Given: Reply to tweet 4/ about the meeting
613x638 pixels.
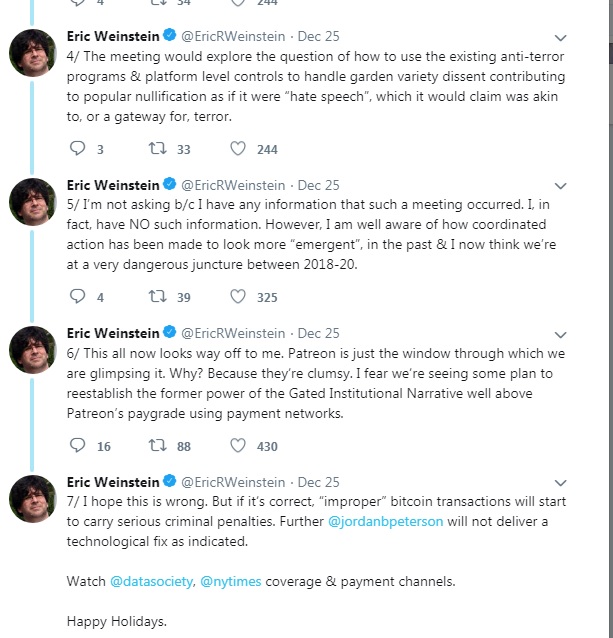Looking at the screenshot, I should point(79,149).
